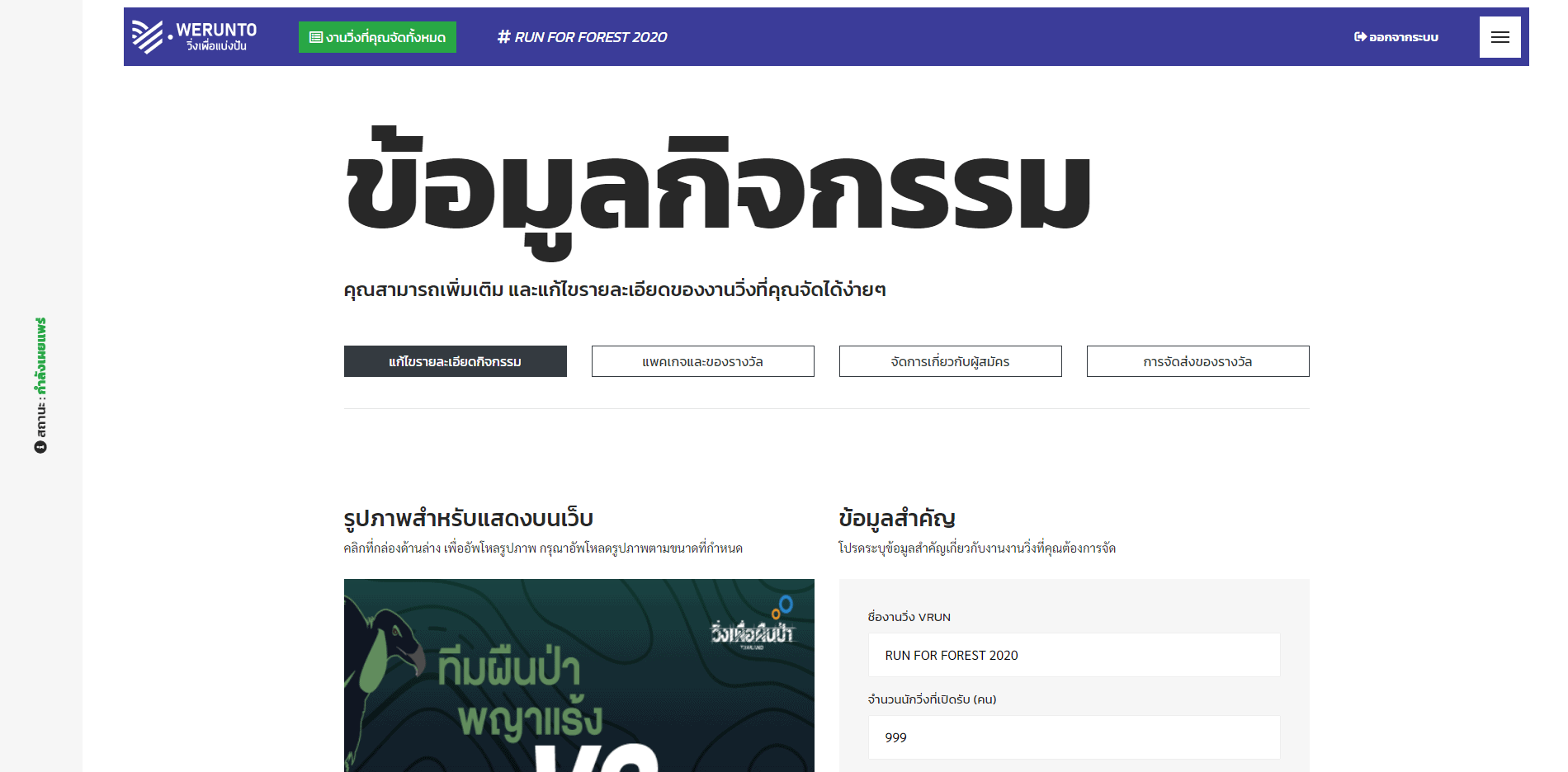Open จัดการเกี่ยวกับผู้สมัคร tab

click(x=951, y=361)
